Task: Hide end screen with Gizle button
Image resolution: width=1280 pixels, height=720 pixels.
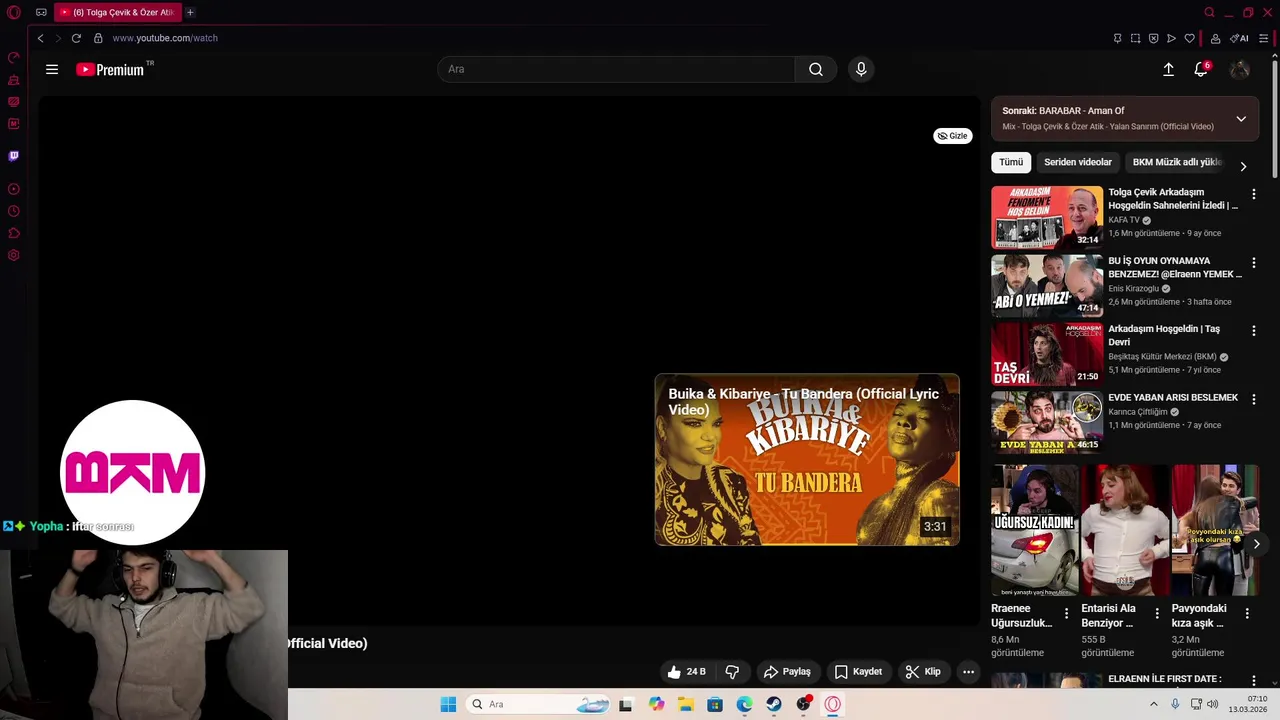Action: pyautogui.click(x=953, y=136)
